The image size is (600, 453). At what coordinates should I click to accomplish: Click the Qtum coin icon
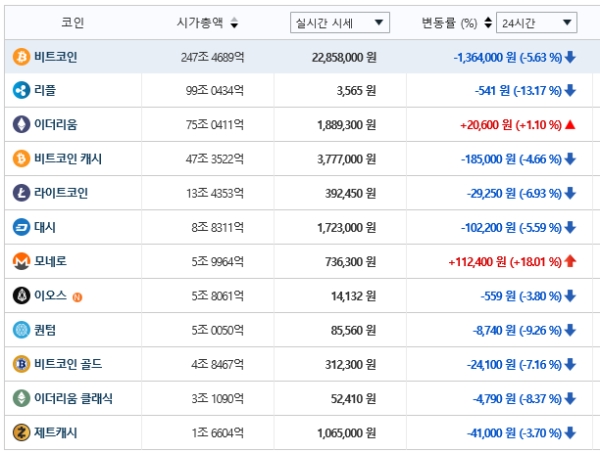tap(21, 329)
